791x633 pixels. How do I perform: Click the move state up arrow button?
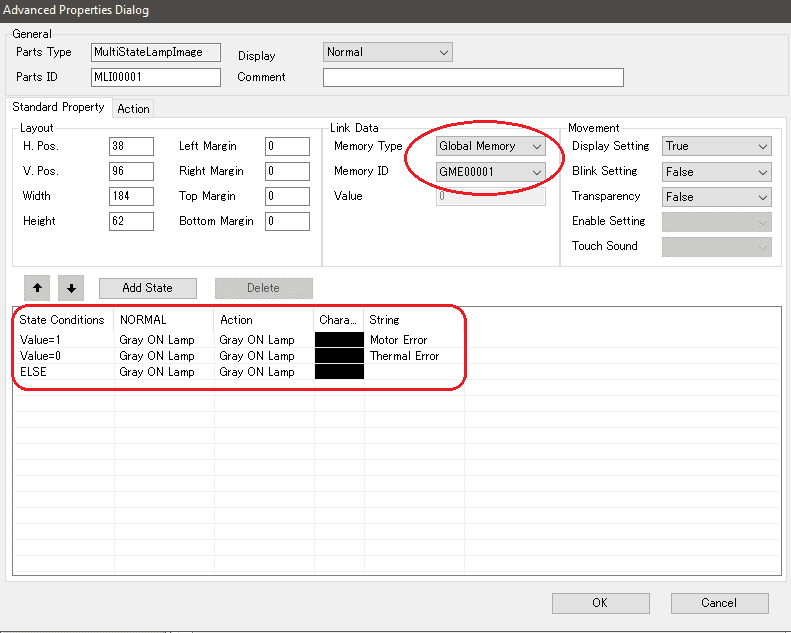click(38, 288)
